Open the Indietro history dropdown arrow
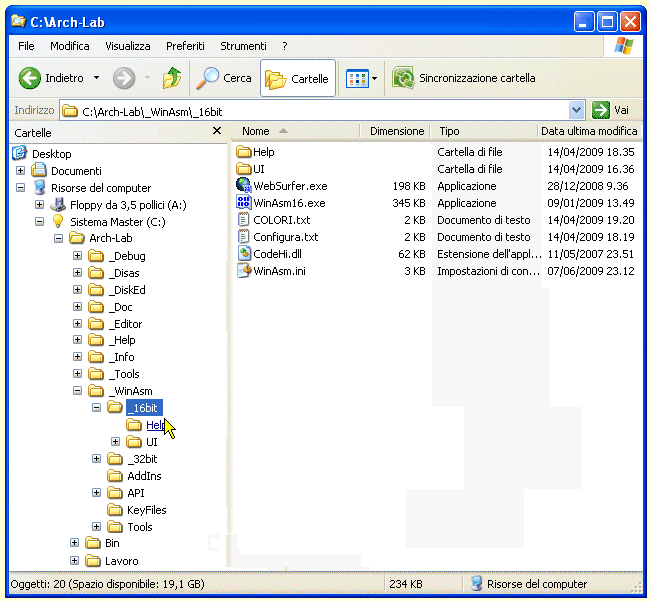649x602 pixels. [x=96, y=78]
